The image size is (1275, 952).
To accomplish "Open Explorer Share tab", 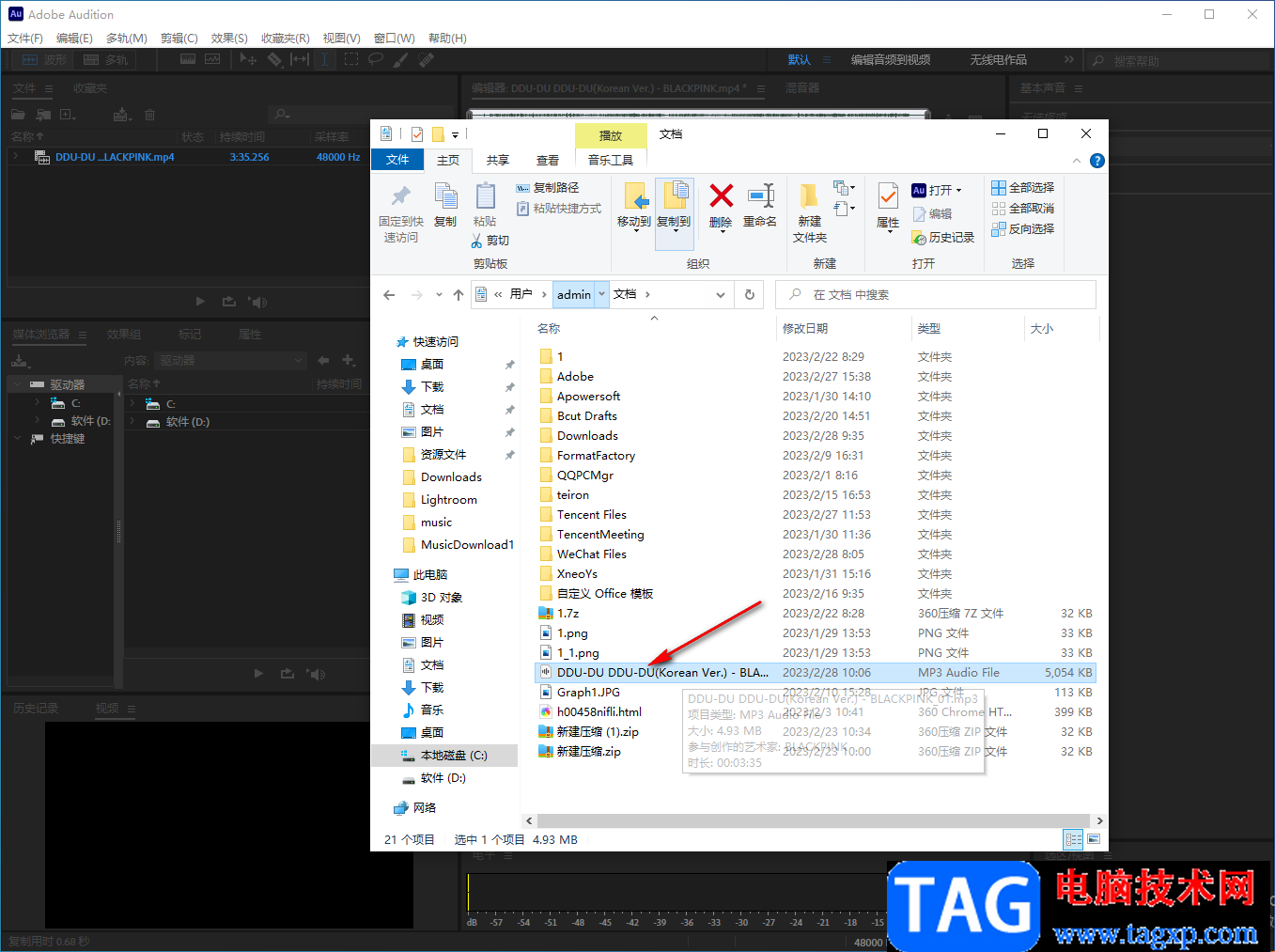I will [x=498, y=160].
